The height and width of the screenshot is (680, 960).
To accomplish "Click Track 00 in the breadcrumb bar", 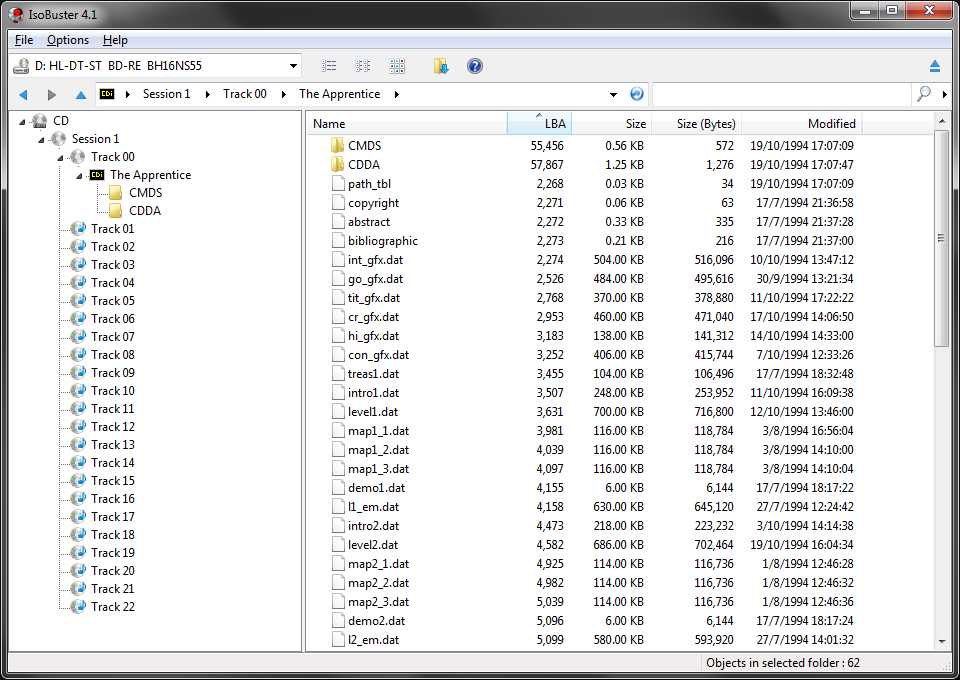I will pyautogui.click(x=245, y=94).
